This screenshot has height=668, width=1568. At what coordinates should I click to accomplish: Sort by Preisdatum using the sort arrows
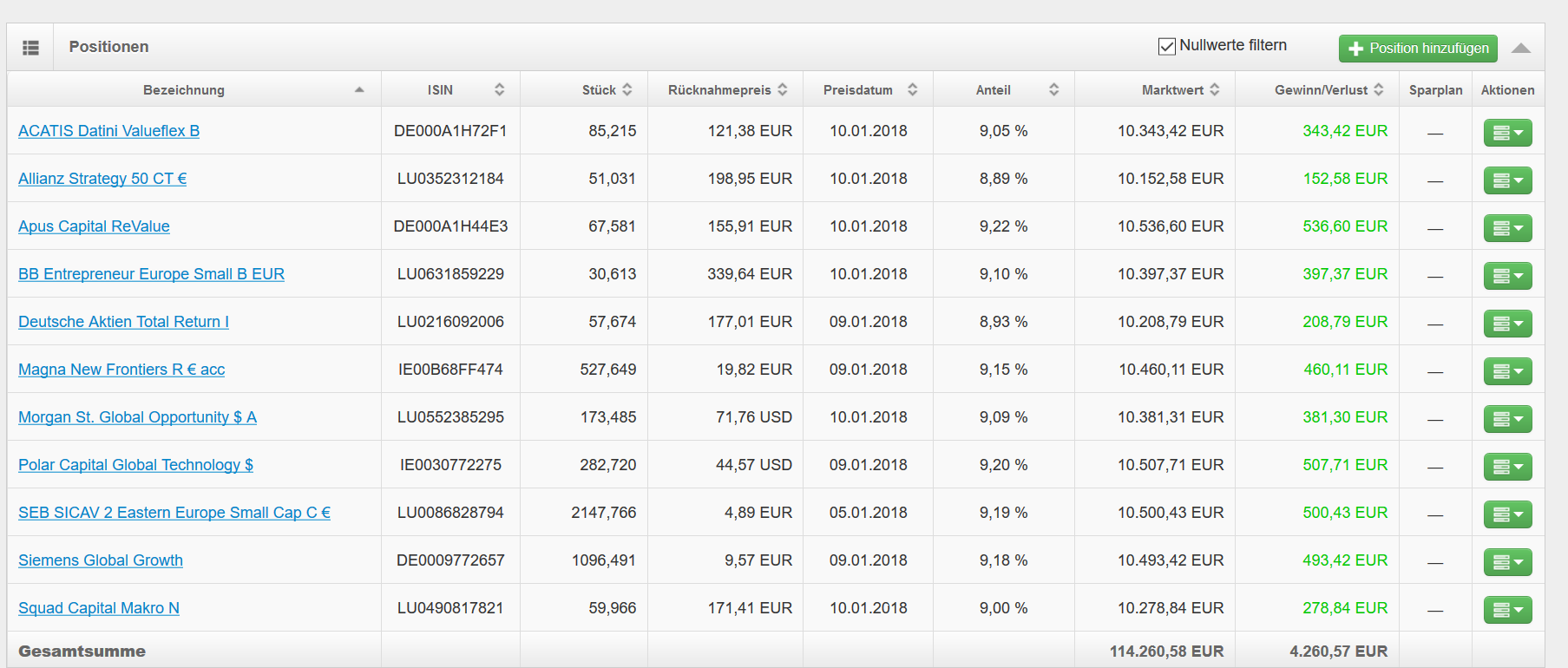click(x=912, y=89)
